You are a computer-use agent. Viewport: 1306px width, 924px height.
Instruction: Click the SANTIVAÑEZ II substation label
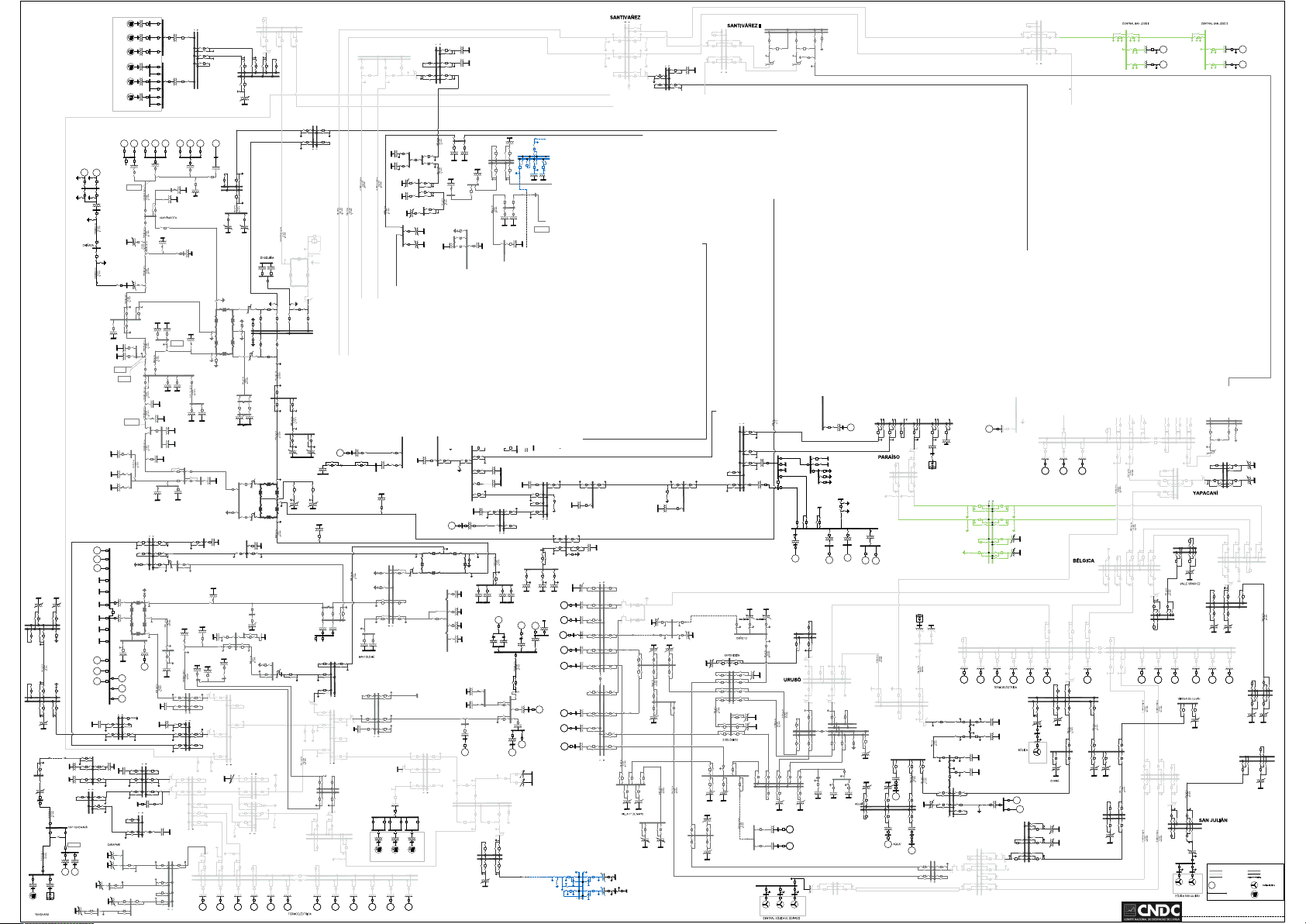(x=744, y=26)
